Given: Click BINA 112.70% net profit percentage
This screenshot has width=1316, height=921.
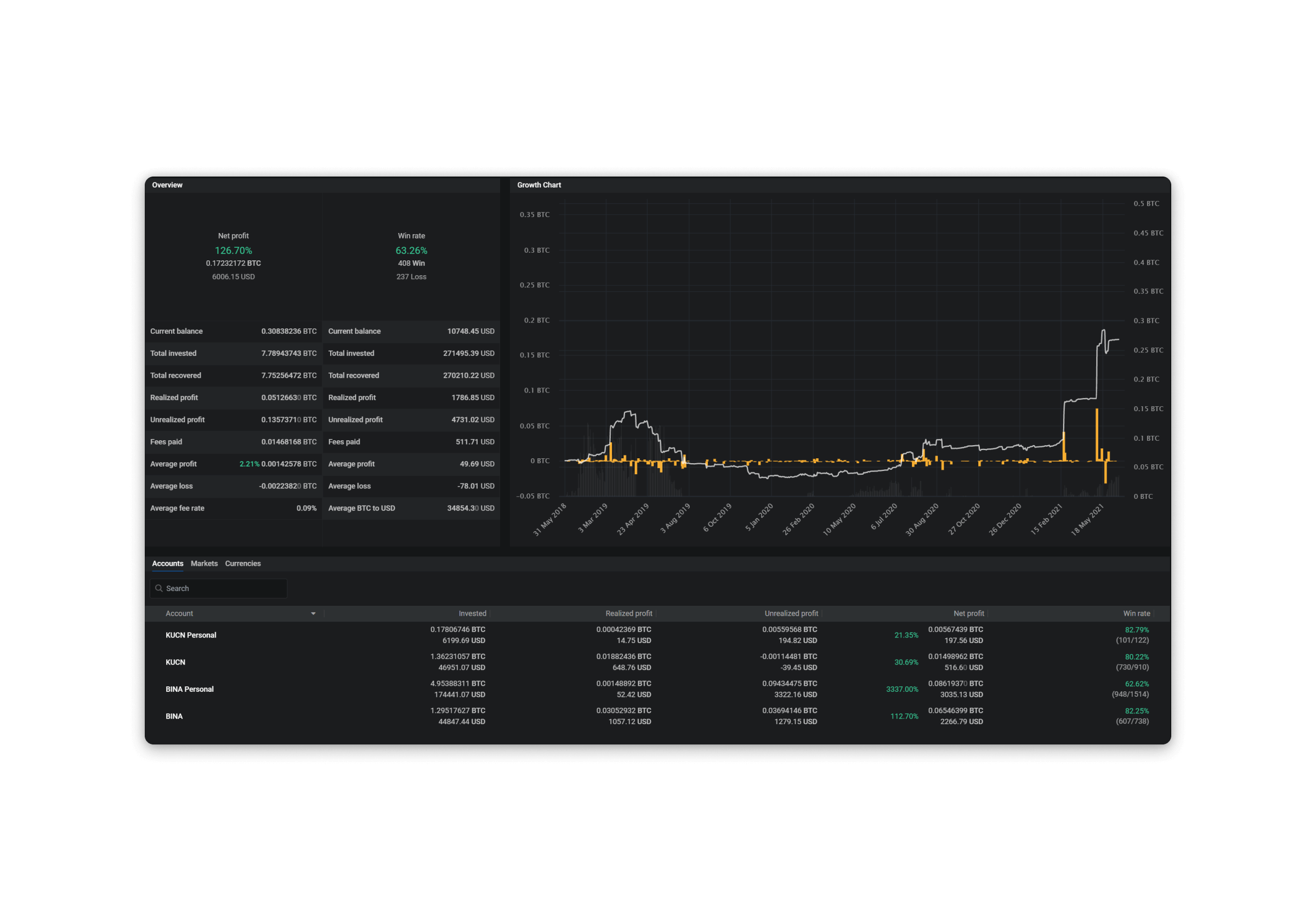Looking at the screenshot, I should click(904, 716).
